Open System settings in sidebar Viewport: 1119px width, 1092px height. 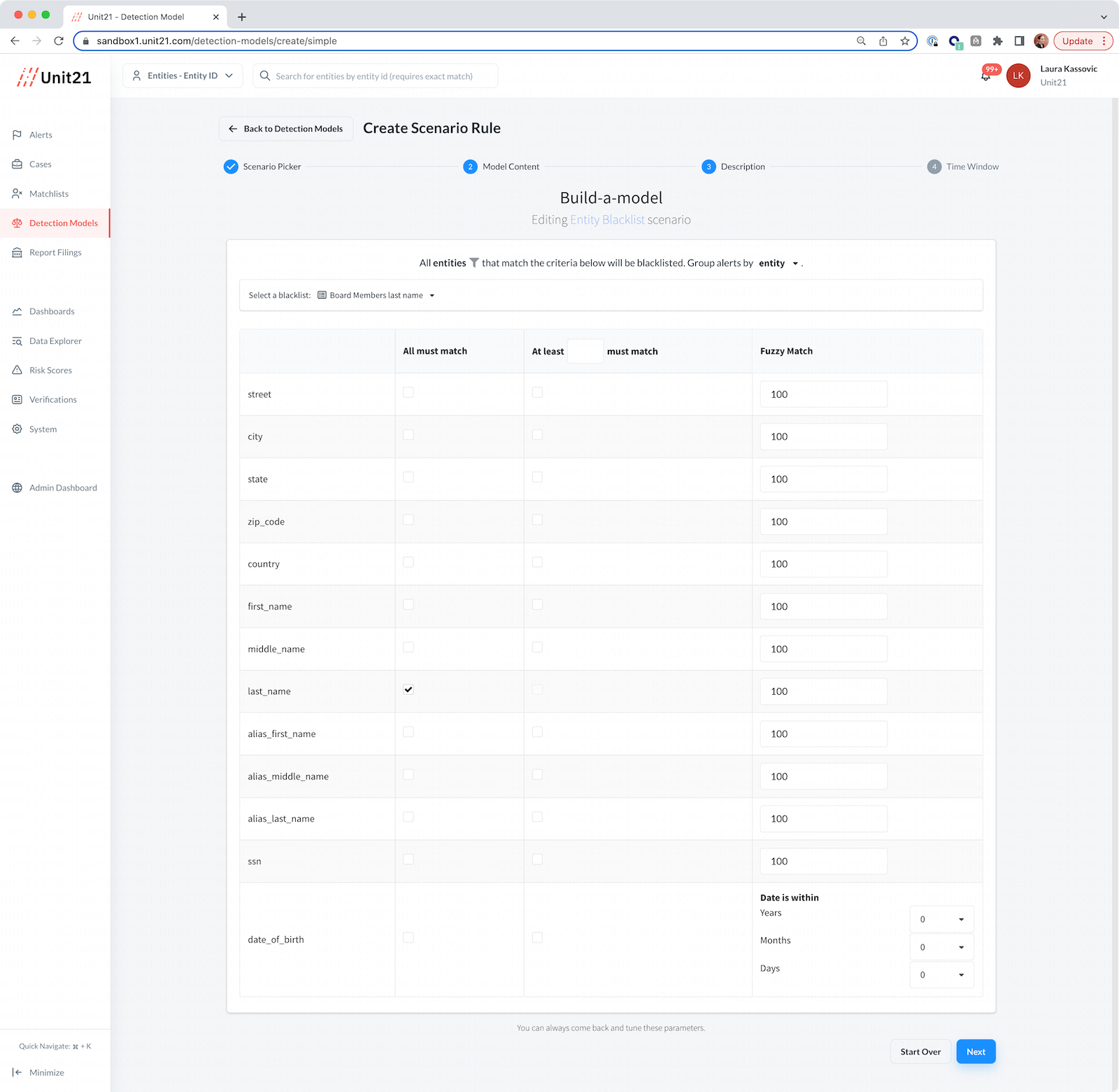click(x=43, y=429)
